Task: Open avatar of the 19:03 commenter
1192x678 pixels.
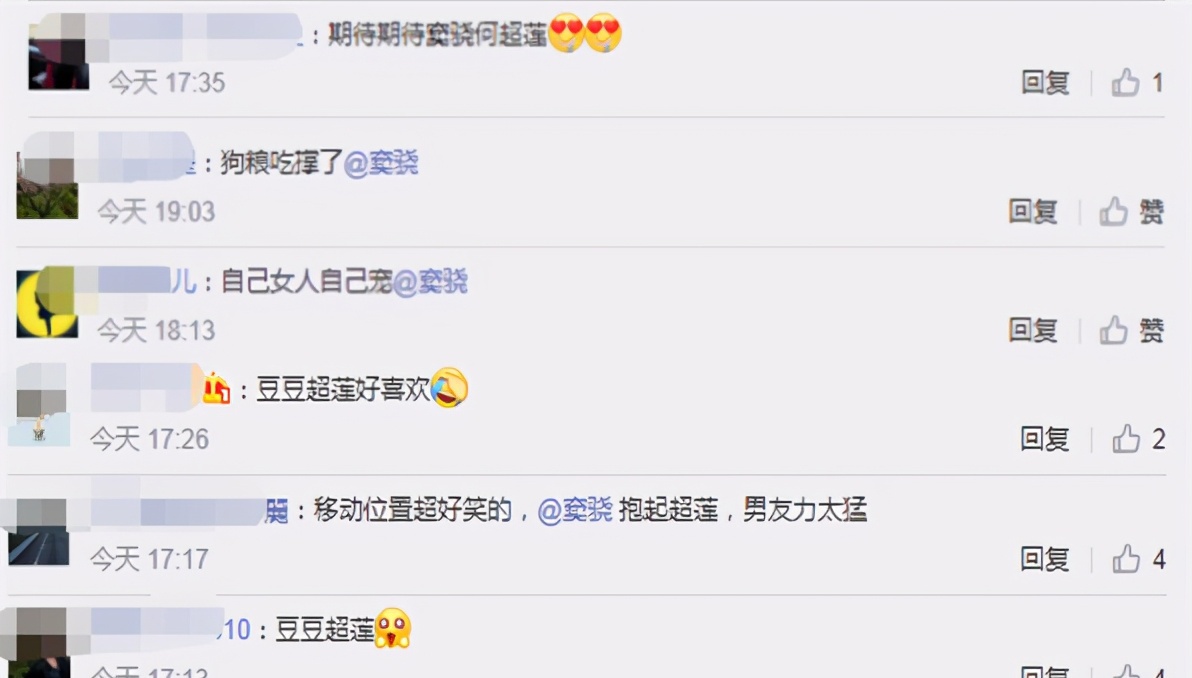Action: click(x=47, y=186)
